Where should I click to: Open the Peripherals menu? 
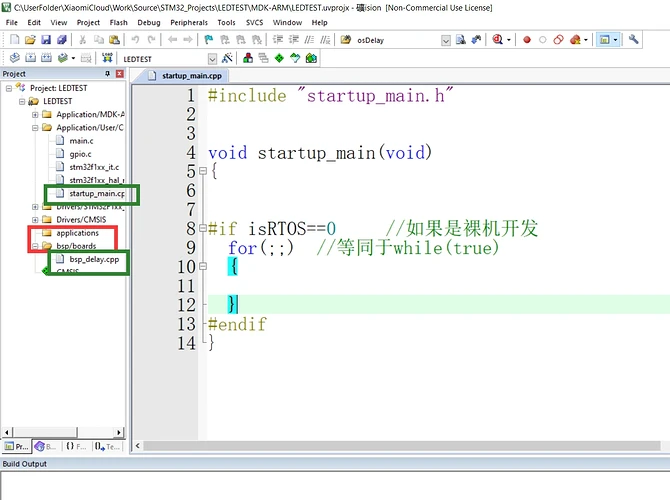[190, 21]
